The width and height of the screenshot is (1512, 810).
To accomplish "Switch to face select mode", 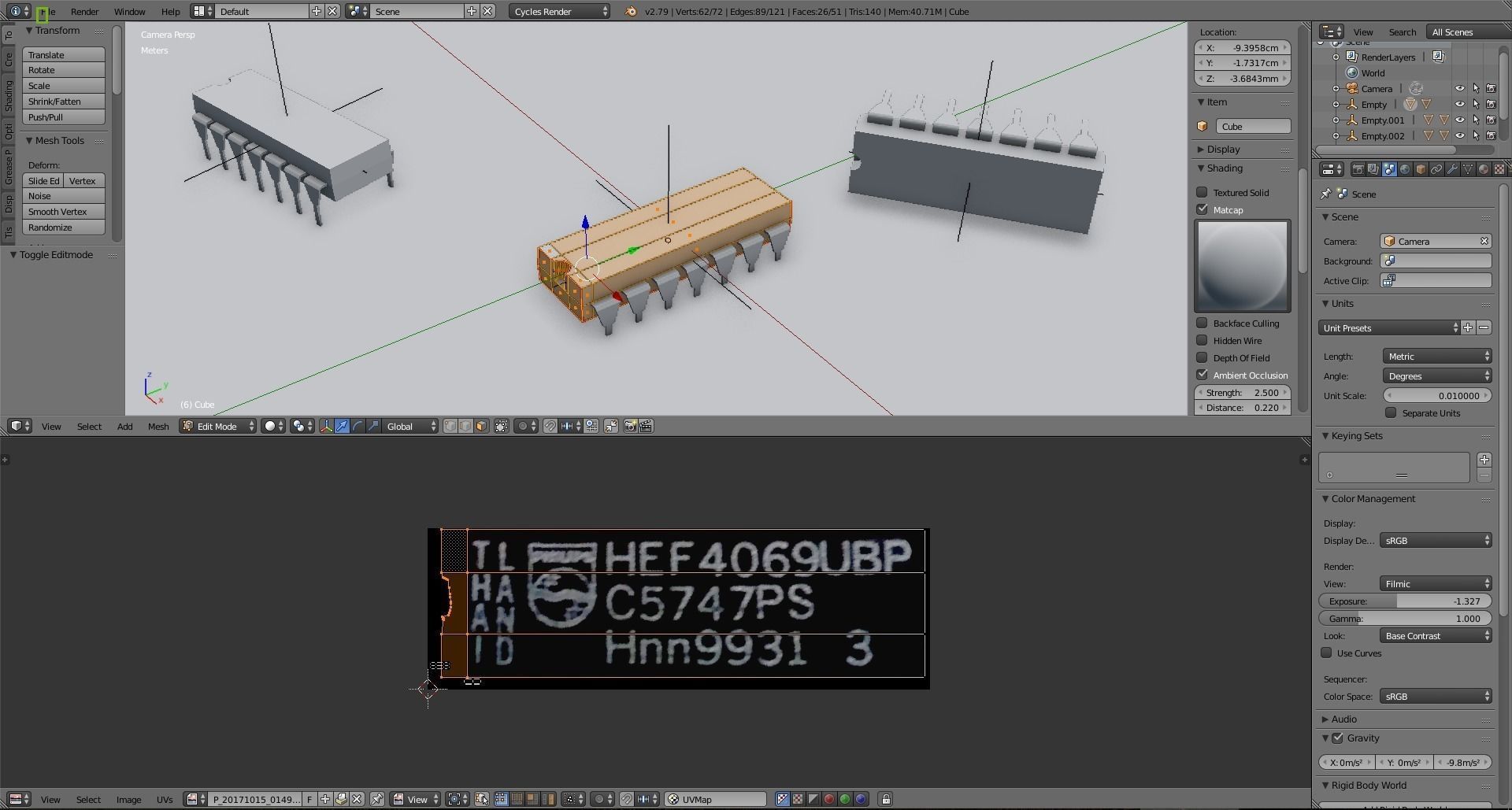I will point(481,426).
